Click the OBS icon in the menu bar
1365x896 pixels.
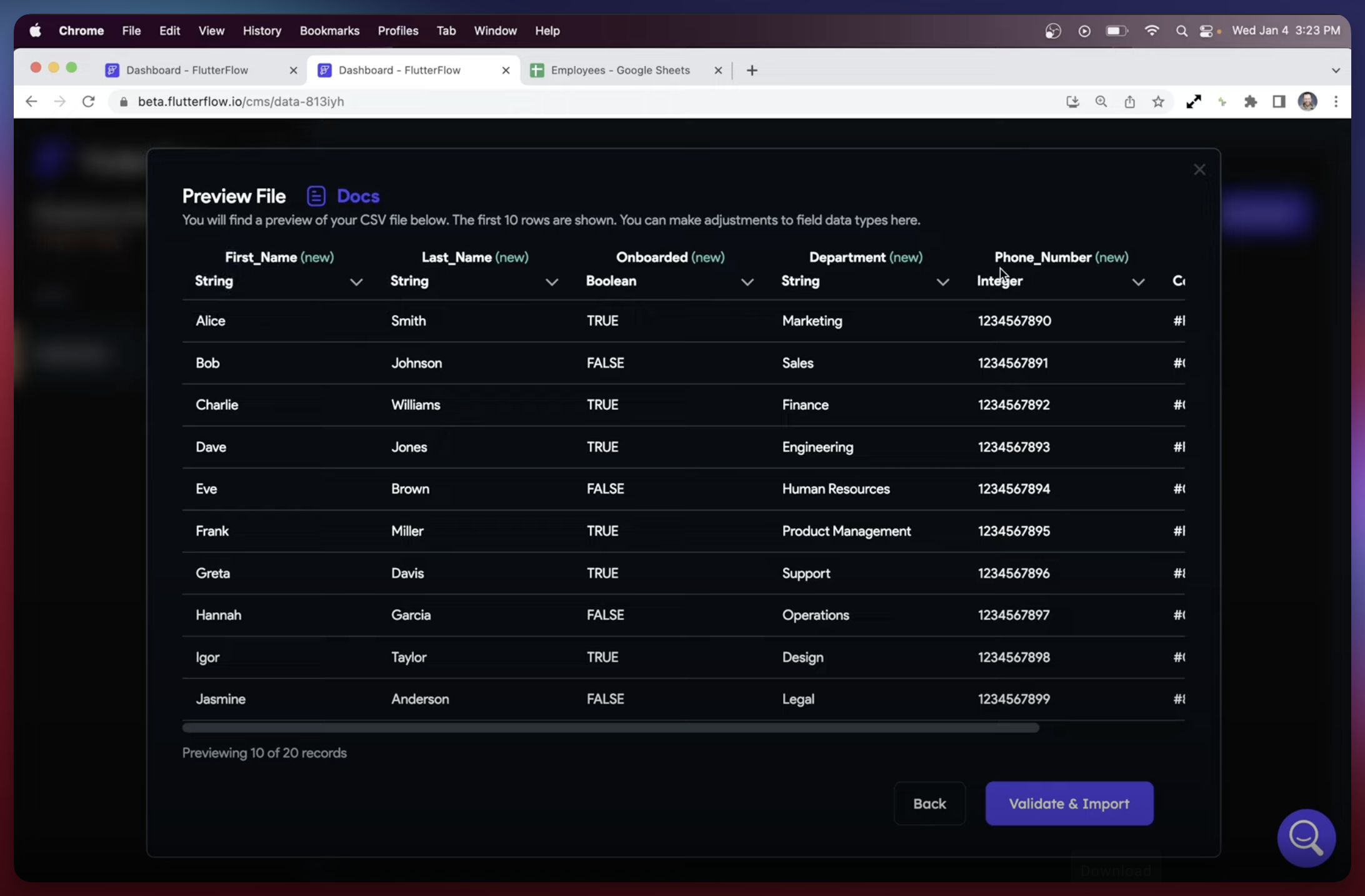(x=1052, y=30)
